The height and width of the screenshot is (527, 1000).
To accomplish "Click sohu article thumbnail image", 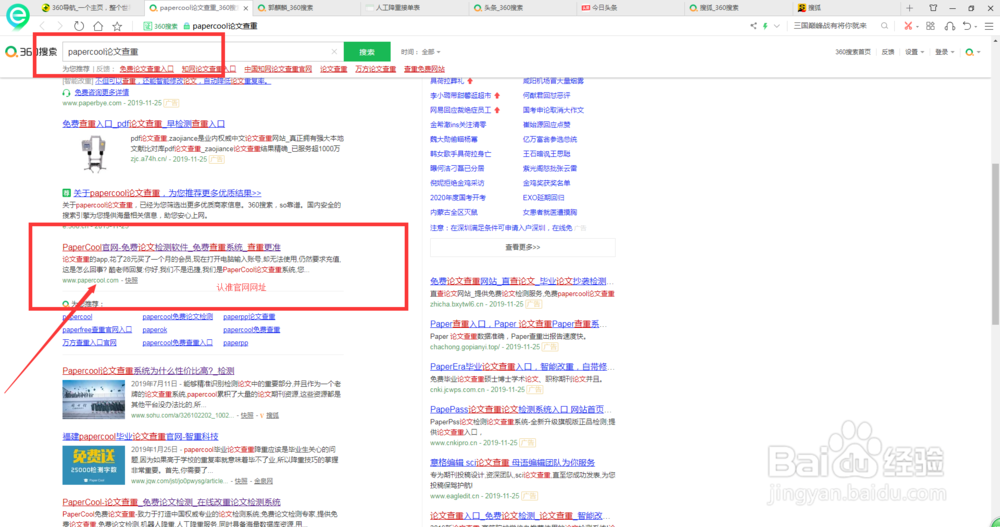I will coord(94,399).
